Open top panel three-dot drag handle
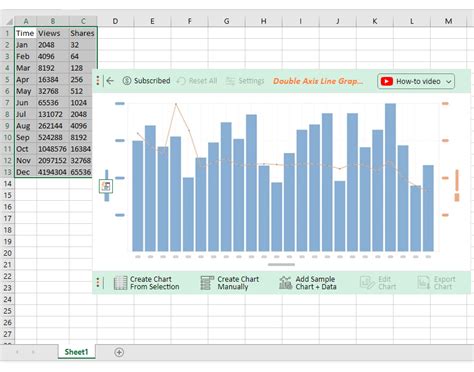474x372 pixels. [x=98, y=81]
